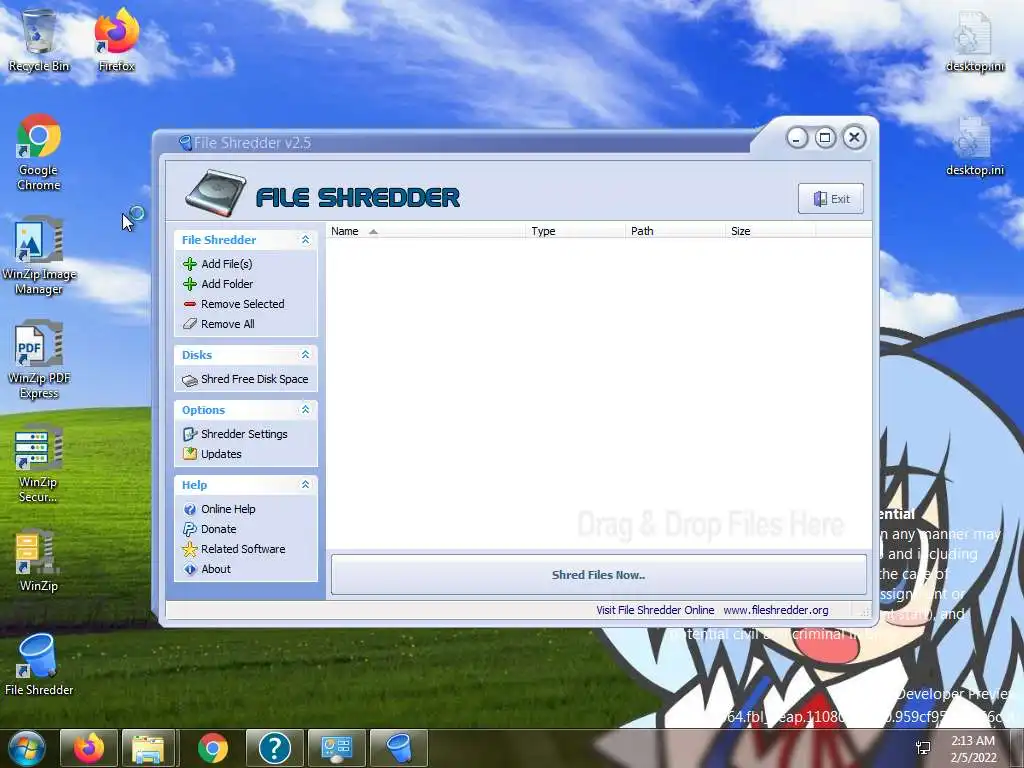The height and width of the screenshot is (768, 1024).
Task: Click the blue question mark taskbar icon
Action: (274, 748)
